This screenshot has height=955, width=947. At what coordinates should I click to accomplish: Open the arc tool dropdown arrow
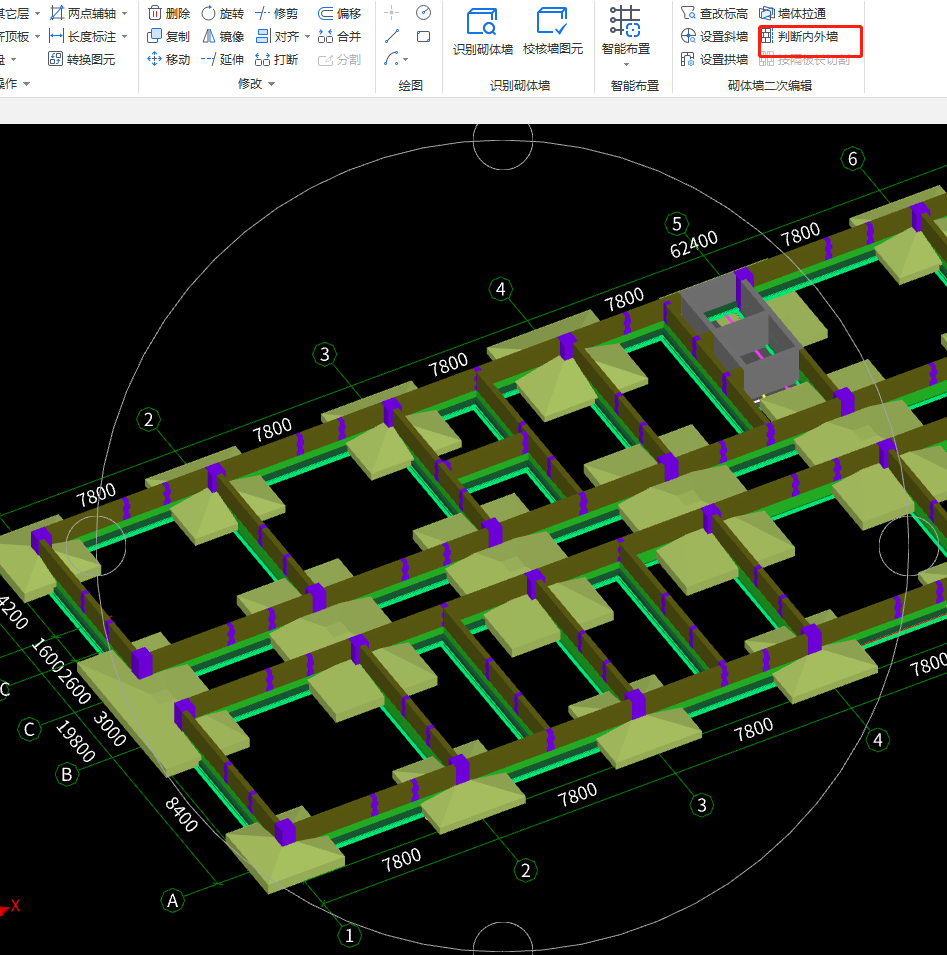pyautogui.click(x=406, y=59)
